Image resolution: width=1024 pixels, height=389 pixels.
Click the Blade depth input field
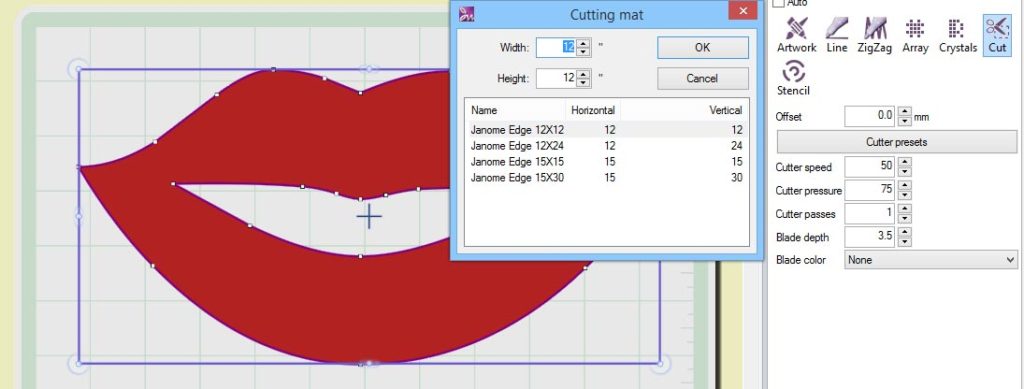point(870,236)
